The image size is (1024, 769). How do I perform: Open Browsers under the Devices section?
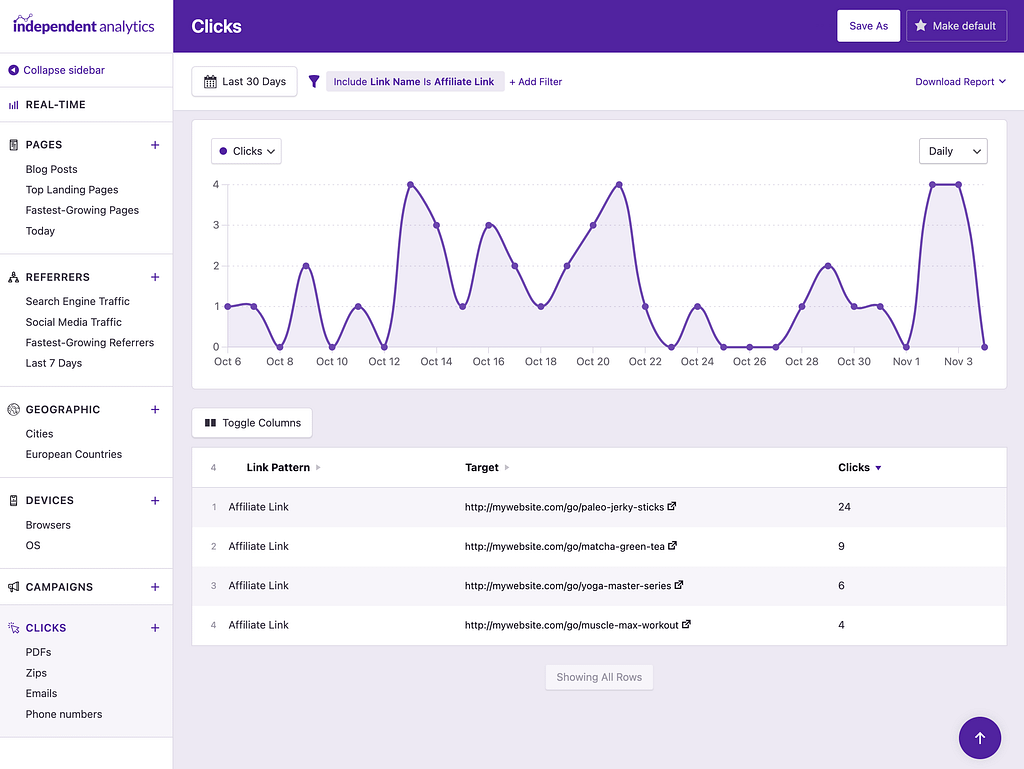click(x=48, y=524)
